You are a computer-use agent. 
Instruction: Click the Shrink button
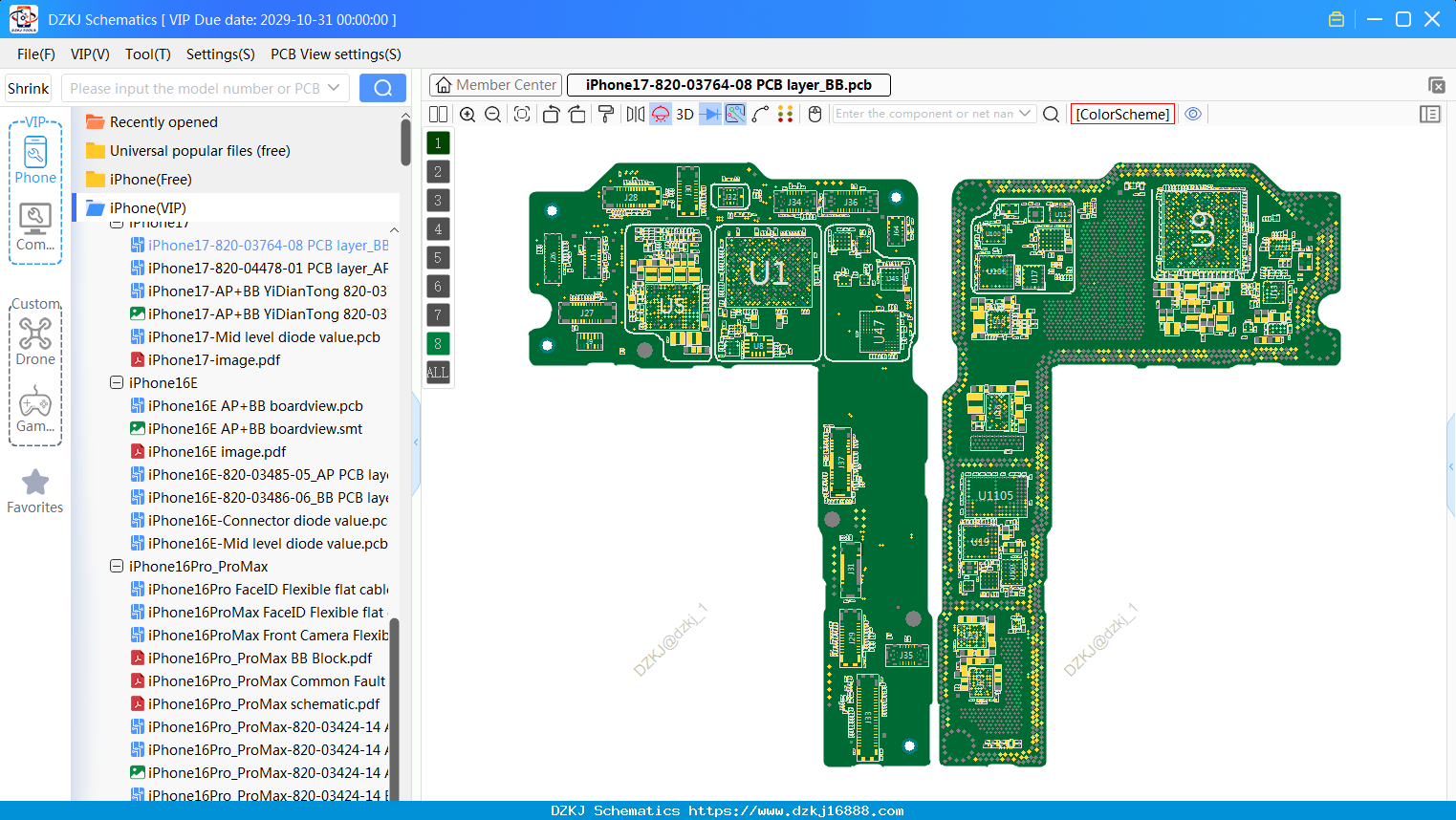(29, 88)
